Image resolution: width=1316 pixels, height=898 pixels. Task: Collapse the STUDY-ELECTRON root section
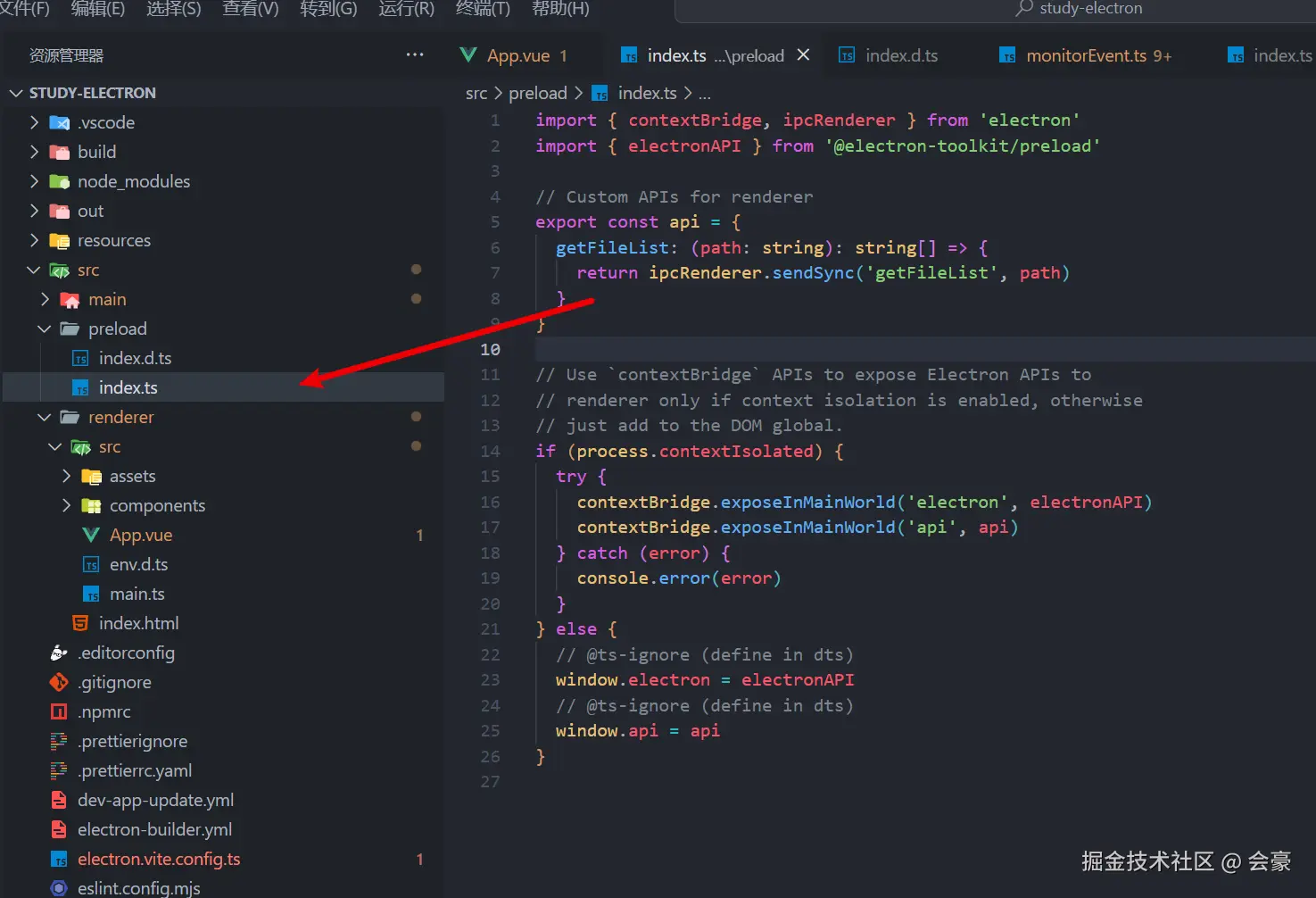16,93
